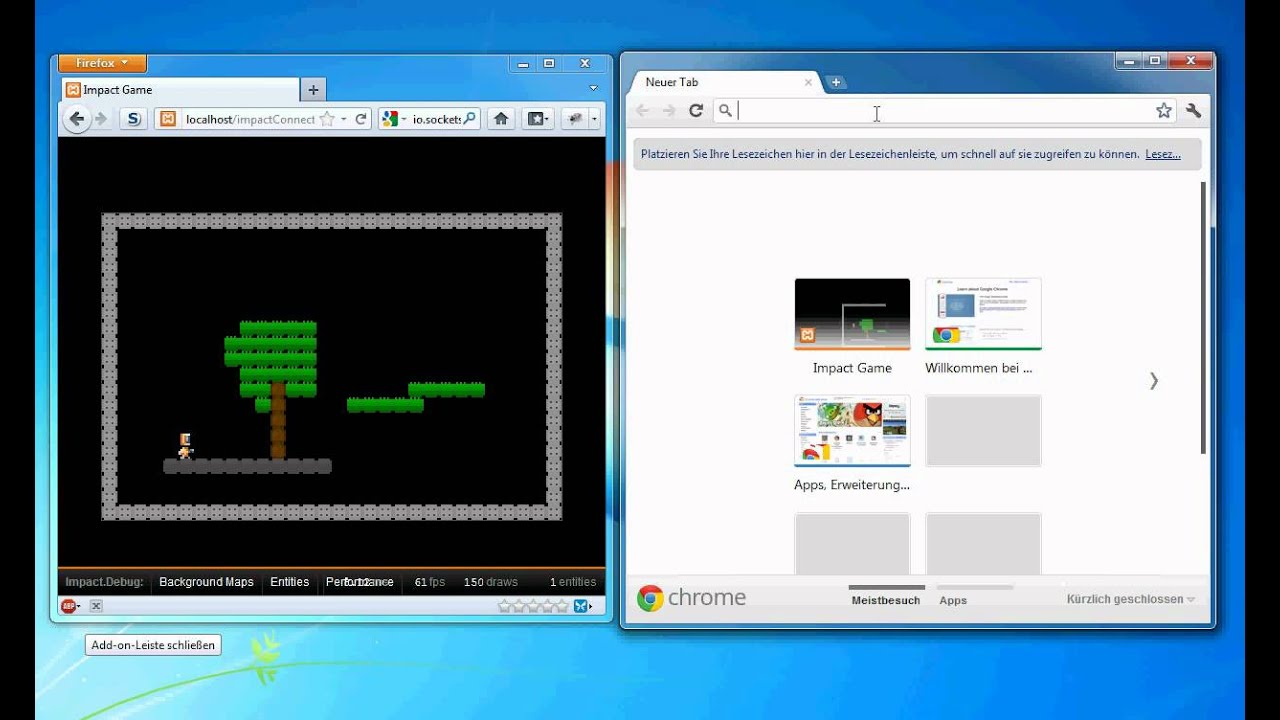This screenshot has height=720, width=1280.
Task: Click the Impact.Debug label
Action: point(104,582)
